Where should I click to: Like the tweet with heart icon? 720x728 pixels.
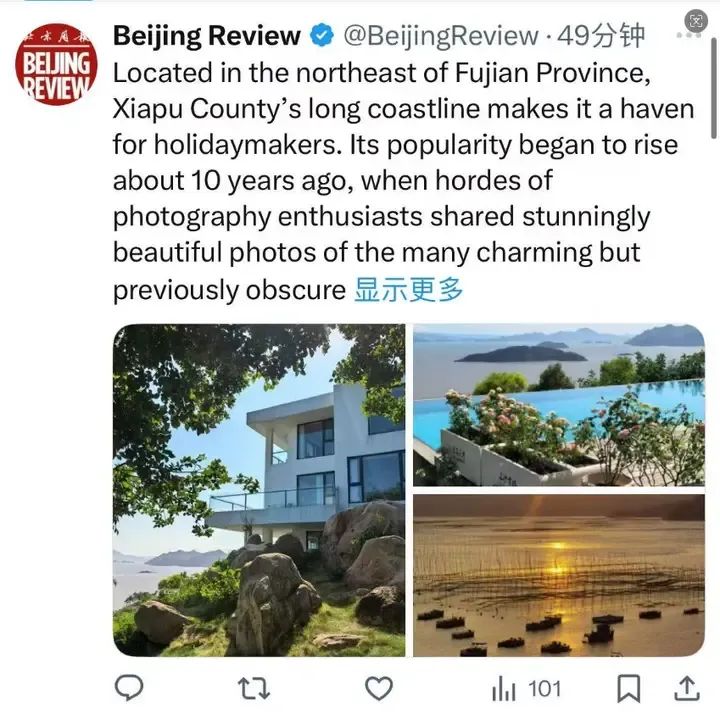379,688
